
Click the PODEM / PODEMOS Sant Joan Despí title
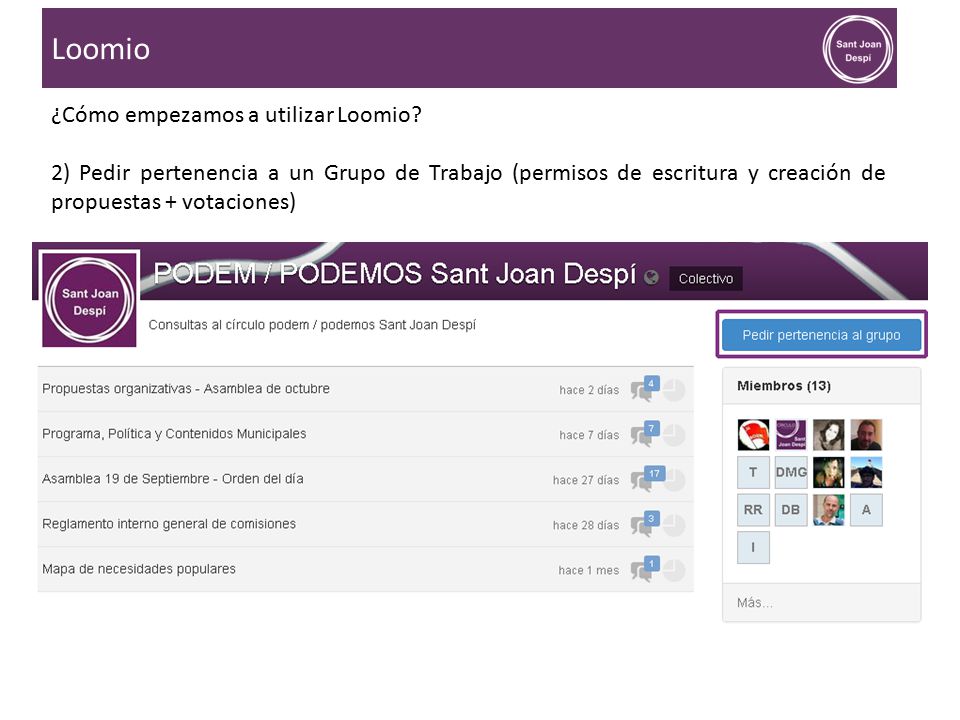tap(394, 273)
